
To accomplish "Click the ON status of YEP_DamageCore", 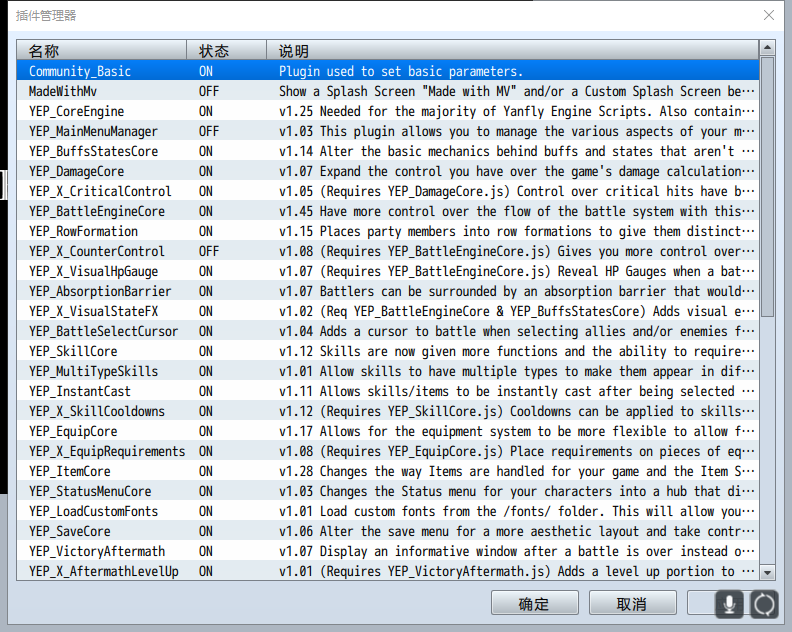I will coord(206,171).
